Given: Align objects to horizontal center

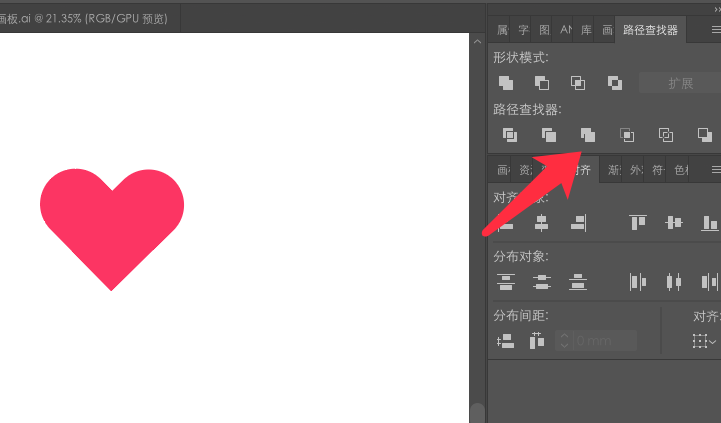Looking at the screenshot, I should [542, 223].
